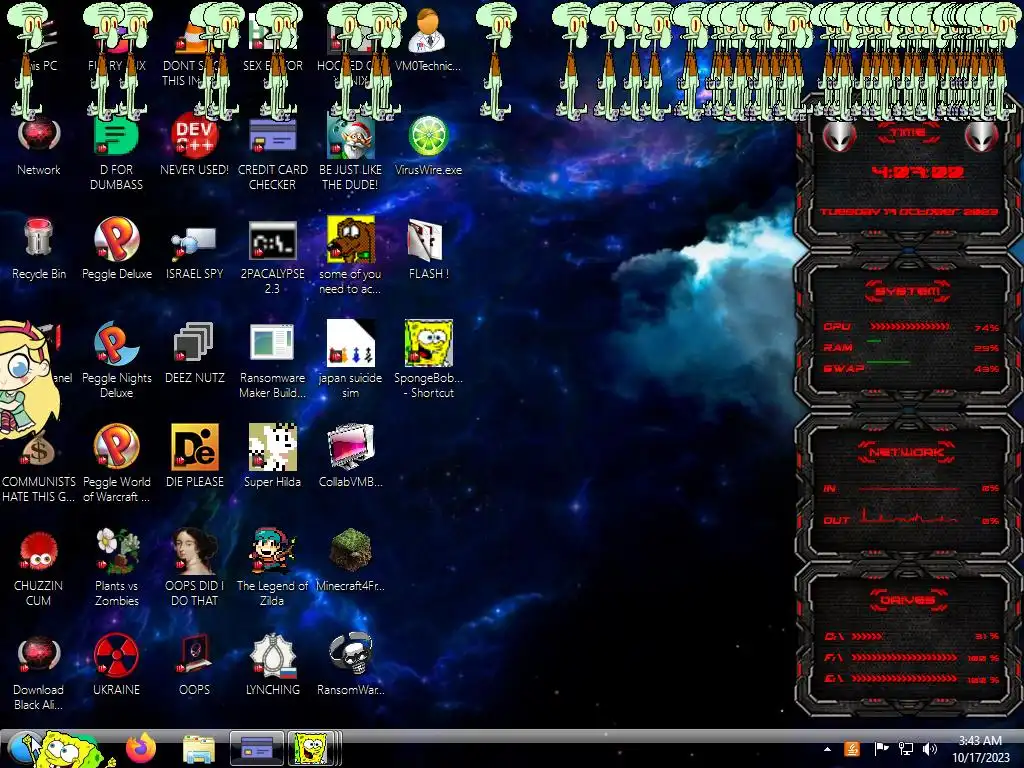
Task: Open the taskbar clock 3:43 AM
Action: point(981,749)
